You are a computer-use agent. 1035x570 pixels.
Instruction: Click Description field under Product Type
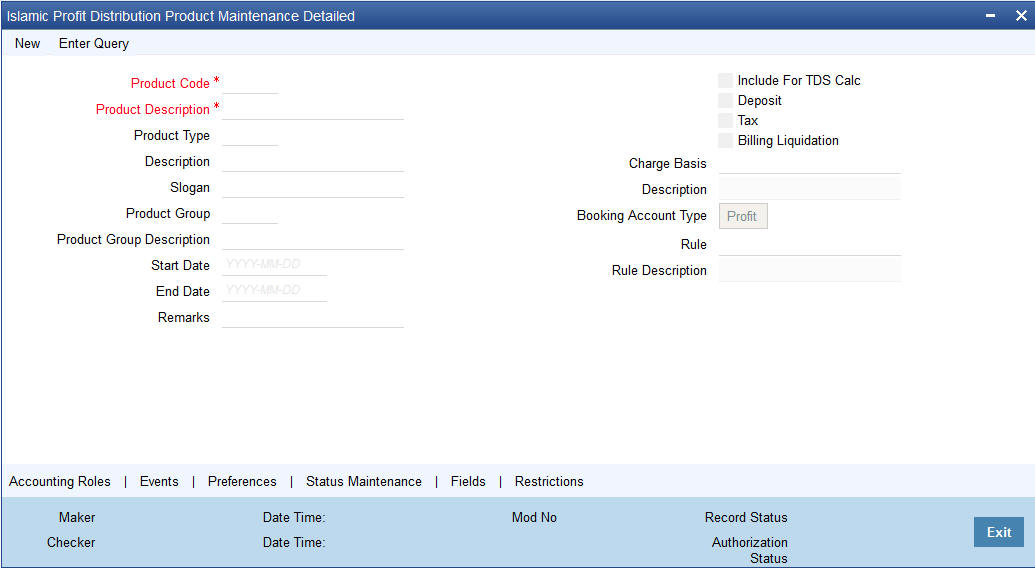click(313, 162)
